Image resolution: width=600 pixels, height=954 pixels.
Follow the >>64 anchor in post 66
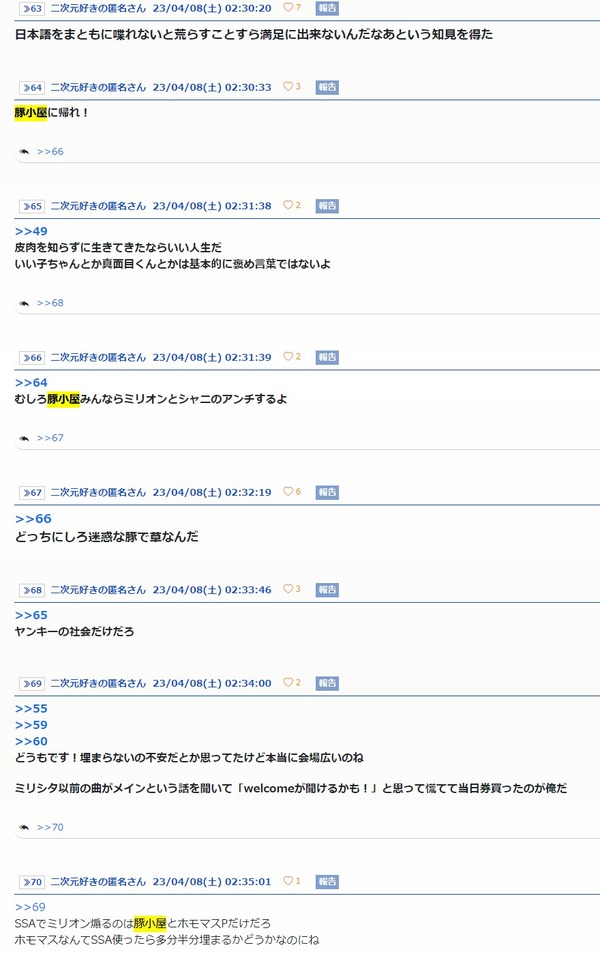[x=31, y=383]
